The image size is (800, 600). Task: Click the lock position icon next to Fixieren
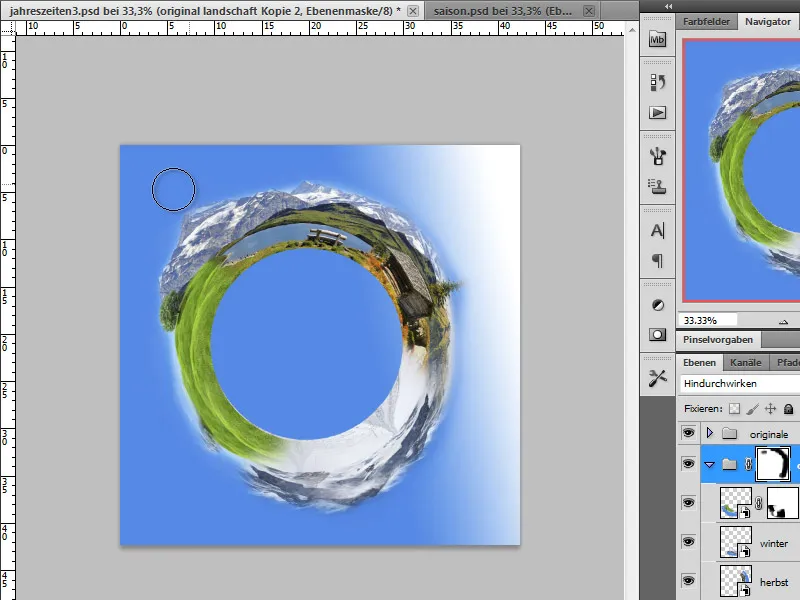point(771,409)
